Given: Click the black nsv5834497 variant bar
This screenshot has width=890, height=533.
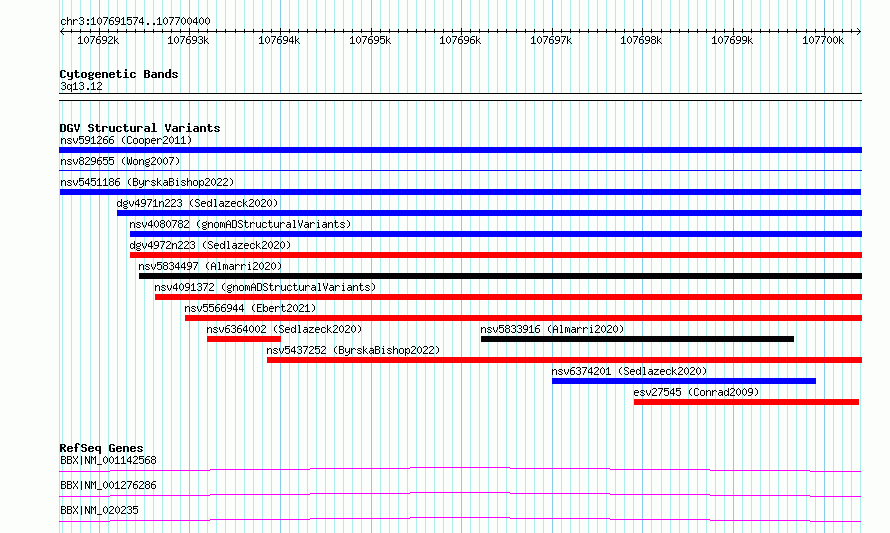Looking at the screenshot, I should (x=501, y=276).
